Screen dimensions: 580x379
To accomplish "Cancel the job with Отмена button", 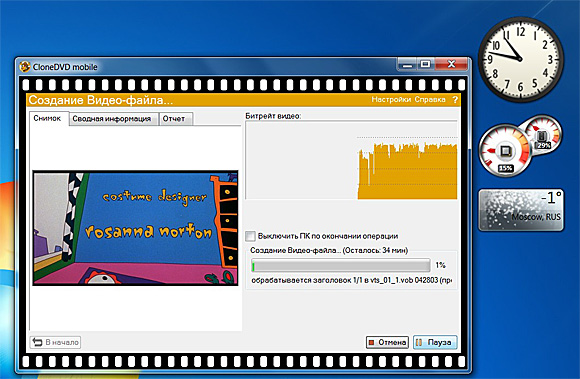I will 387,342.
